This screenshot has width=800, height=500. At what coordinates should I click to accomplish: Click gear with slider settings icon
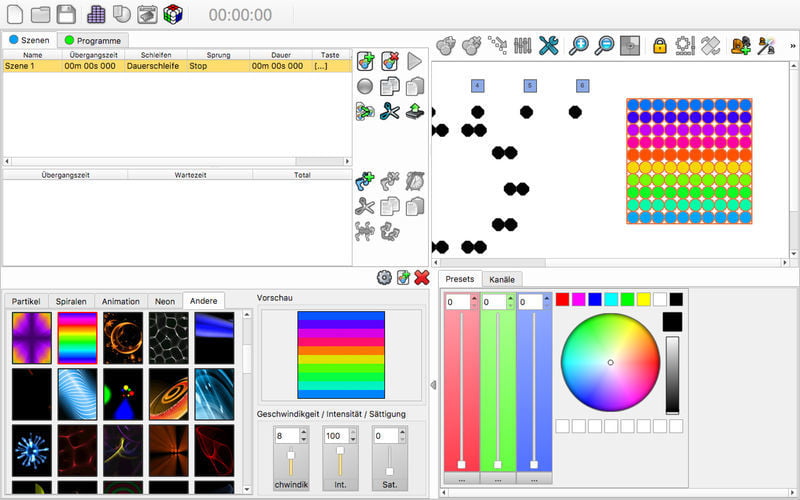pyautogui.click(x=685, y=46)
